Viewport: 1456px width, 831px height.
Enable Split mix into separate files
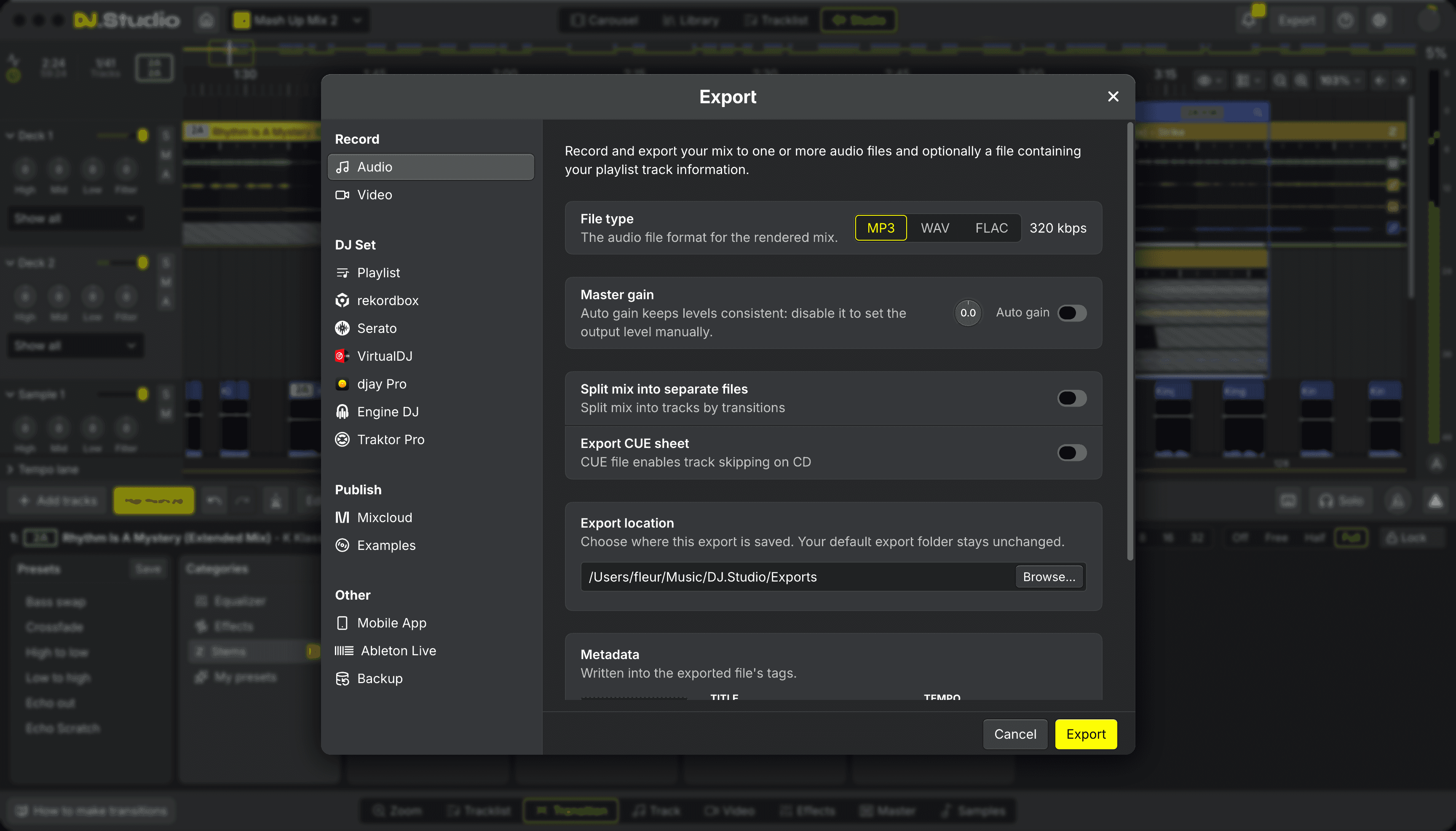[x=1071, y=398]
